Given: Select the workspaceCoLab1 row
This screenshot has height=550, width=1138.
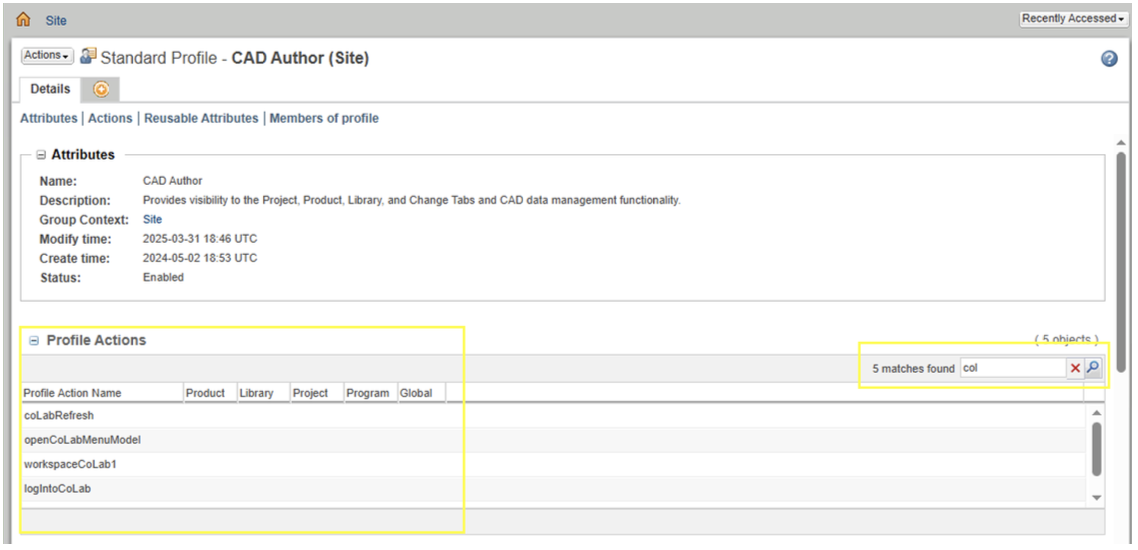Looking at the screenshot, I should click(x=552, y=464).
